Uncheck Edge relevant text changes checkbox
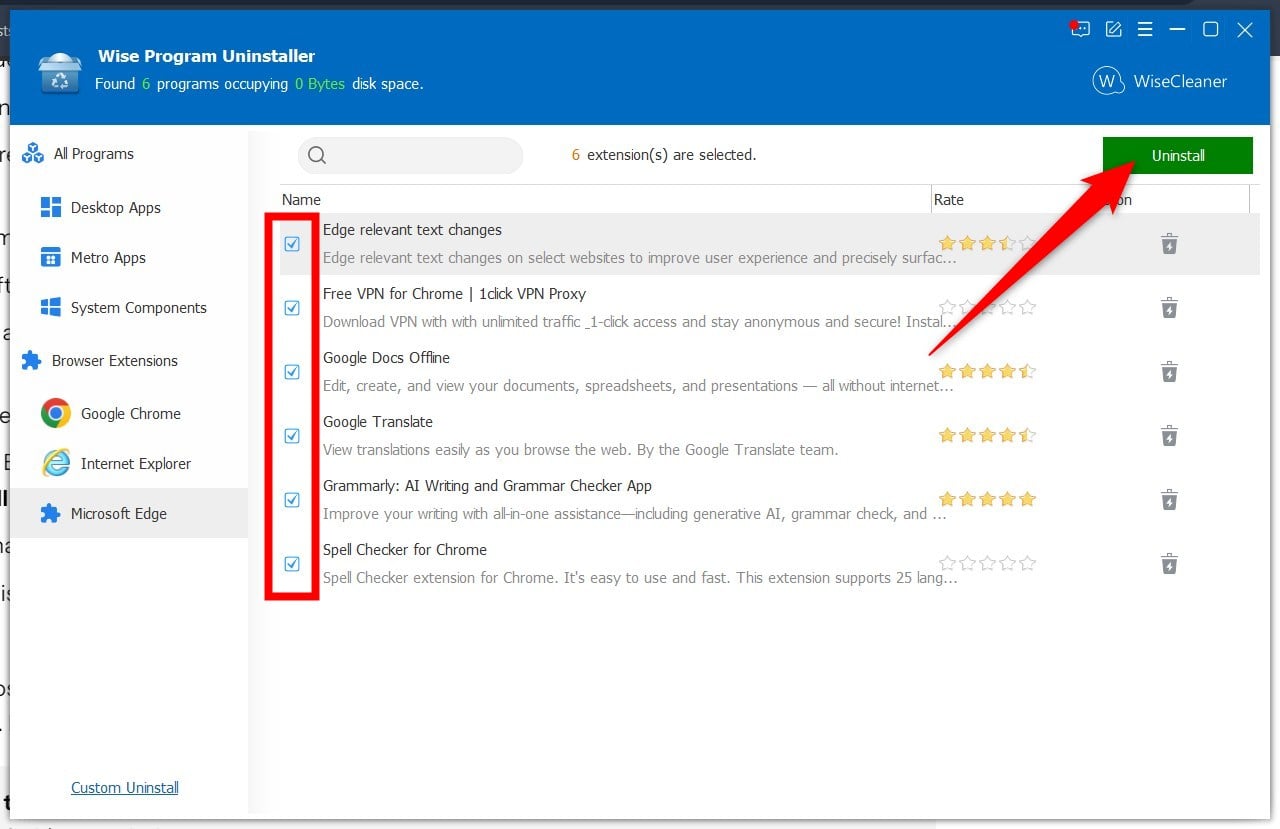Screen dimensions: 1280x829 coord(292,244)
